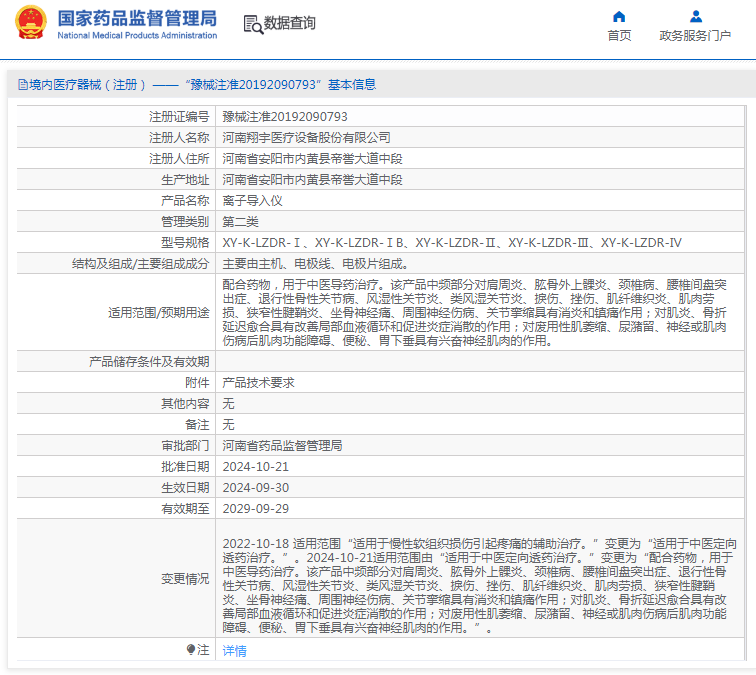Click the 生效日期 label

point(185,487)
